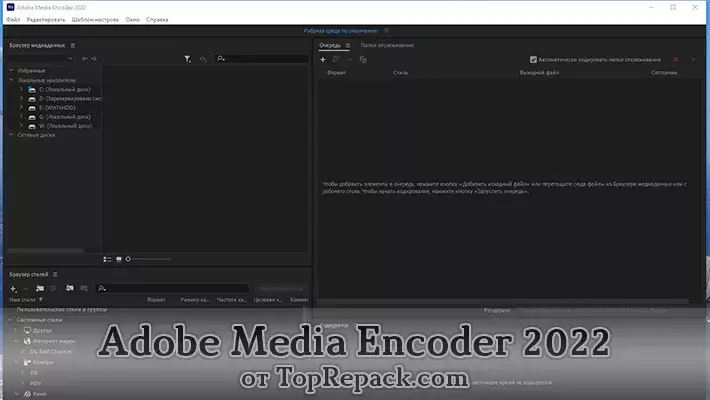Open the Preset Browser panel menu icon

55,275
